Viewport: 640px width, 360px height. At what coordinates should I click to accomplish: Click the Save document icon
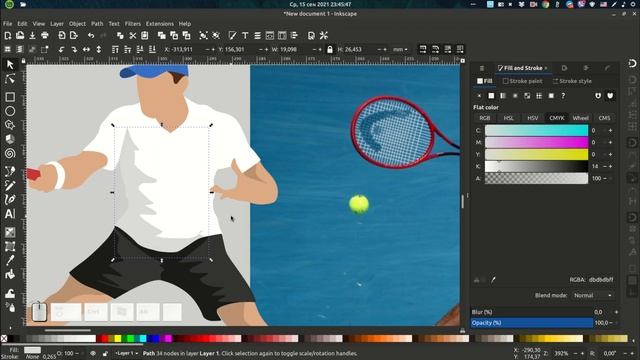(x=32, y=36)
